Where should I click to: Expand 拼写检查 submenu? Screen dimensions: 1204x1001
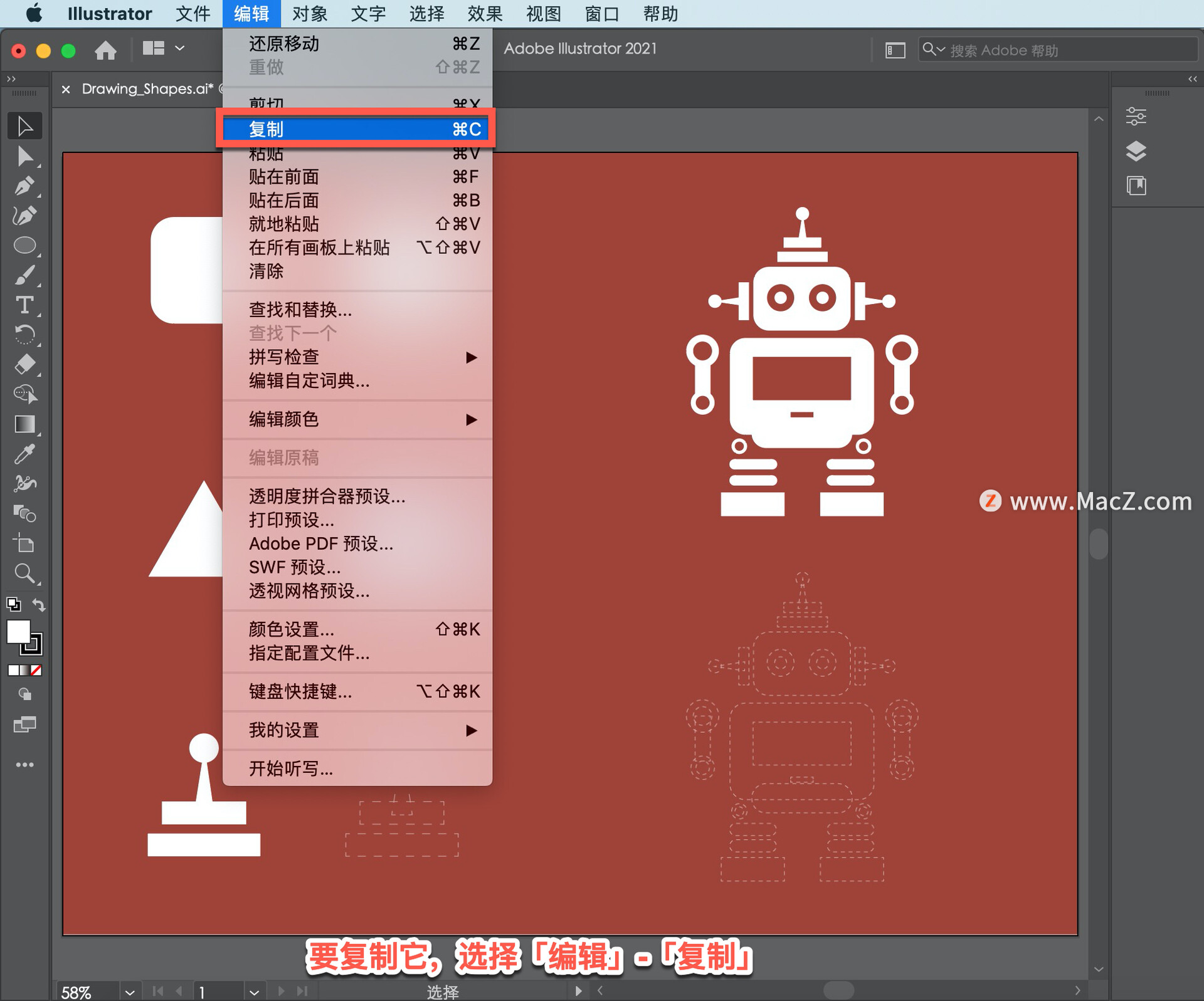tap(357, 357)
